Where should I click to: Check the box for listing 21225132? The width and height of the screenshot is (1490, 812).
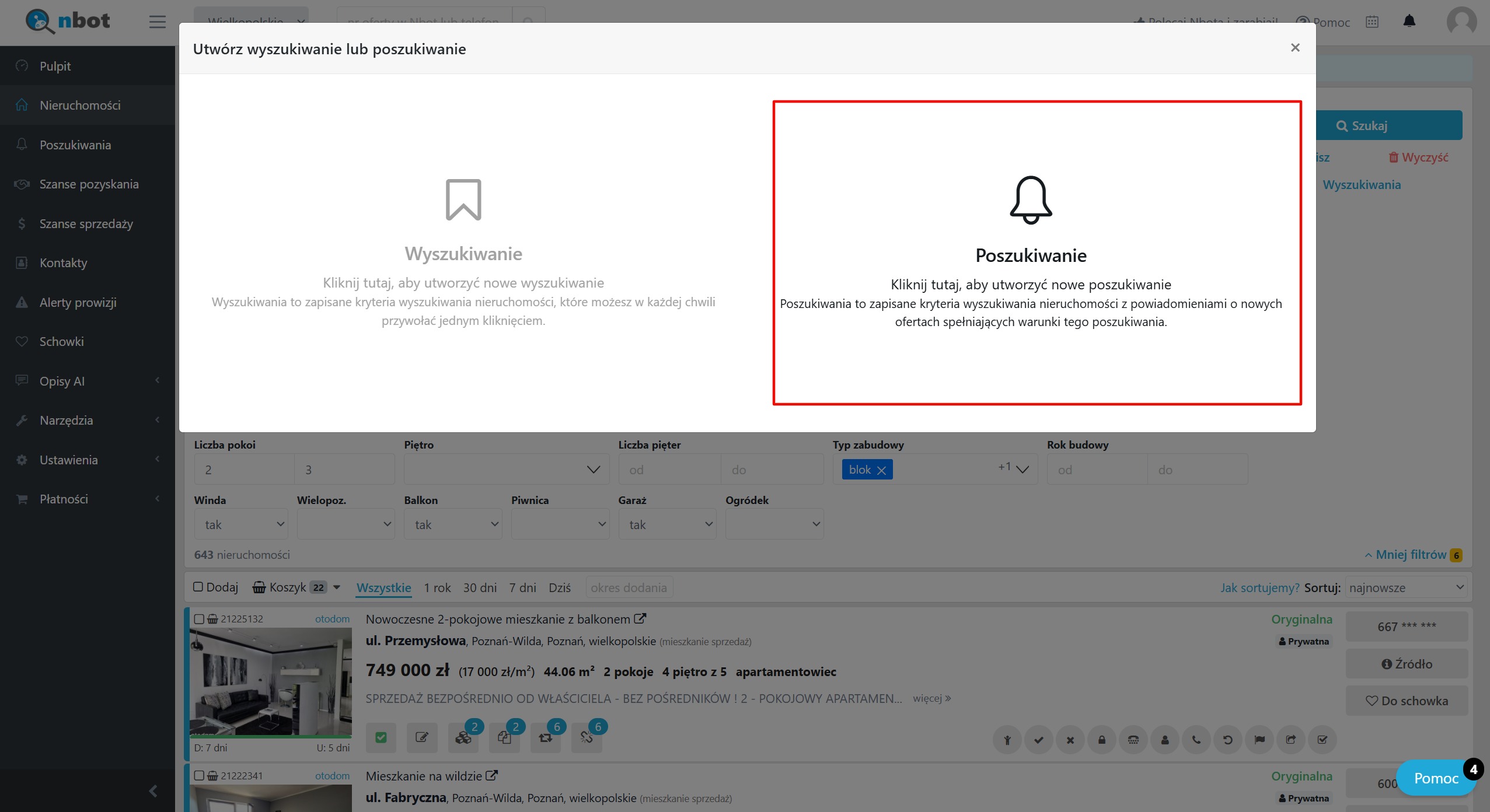point(199,619)
